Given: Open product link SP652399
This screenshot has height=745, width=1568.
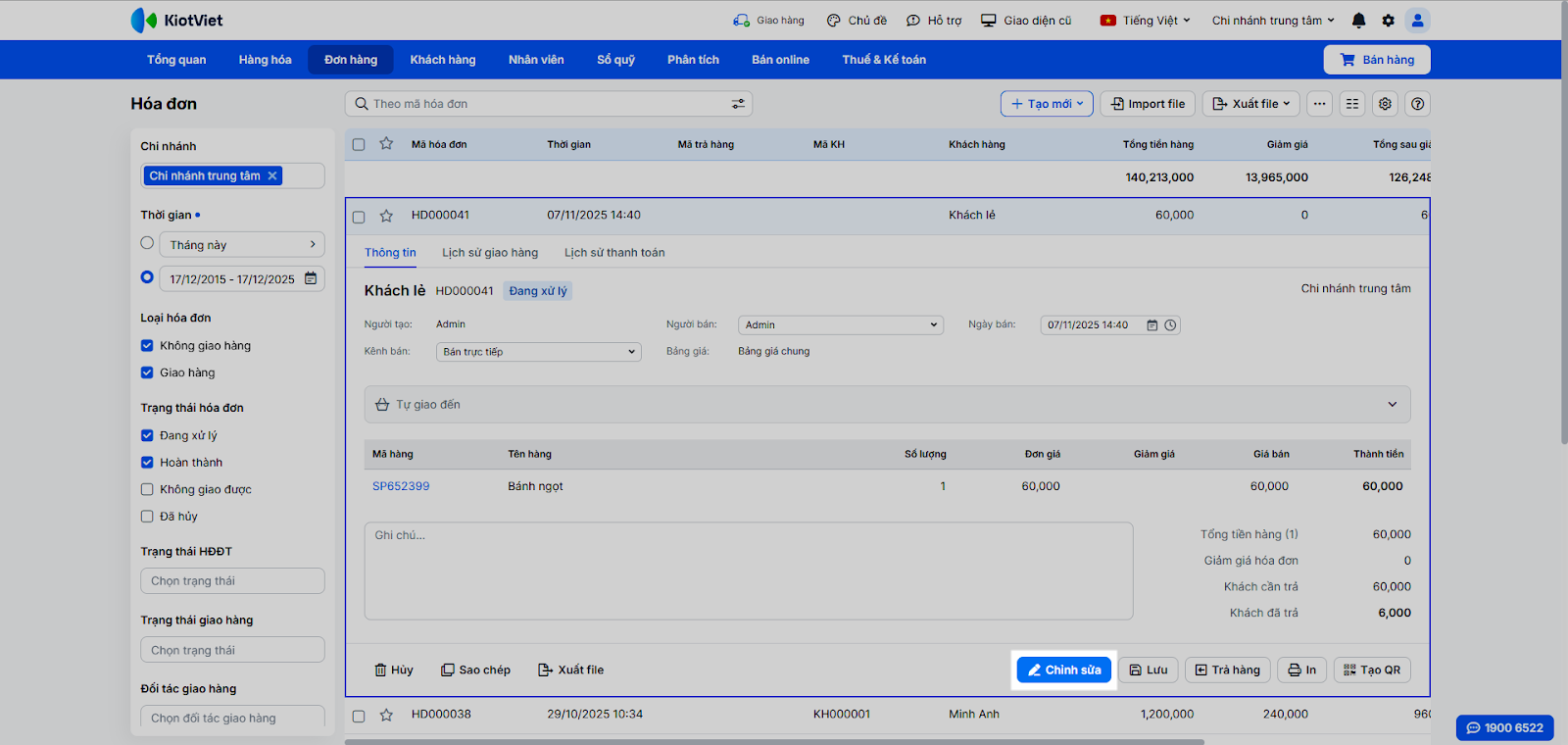Looking at the screenshot, I should click(x=401, y=486).
